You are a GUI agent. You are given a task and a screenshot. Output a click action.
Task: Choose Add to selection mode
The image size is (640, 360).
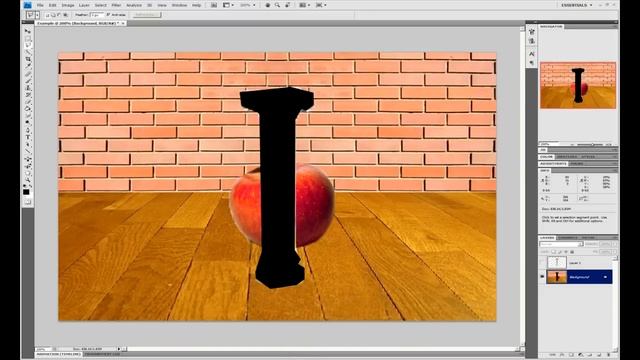pos(53,15)
